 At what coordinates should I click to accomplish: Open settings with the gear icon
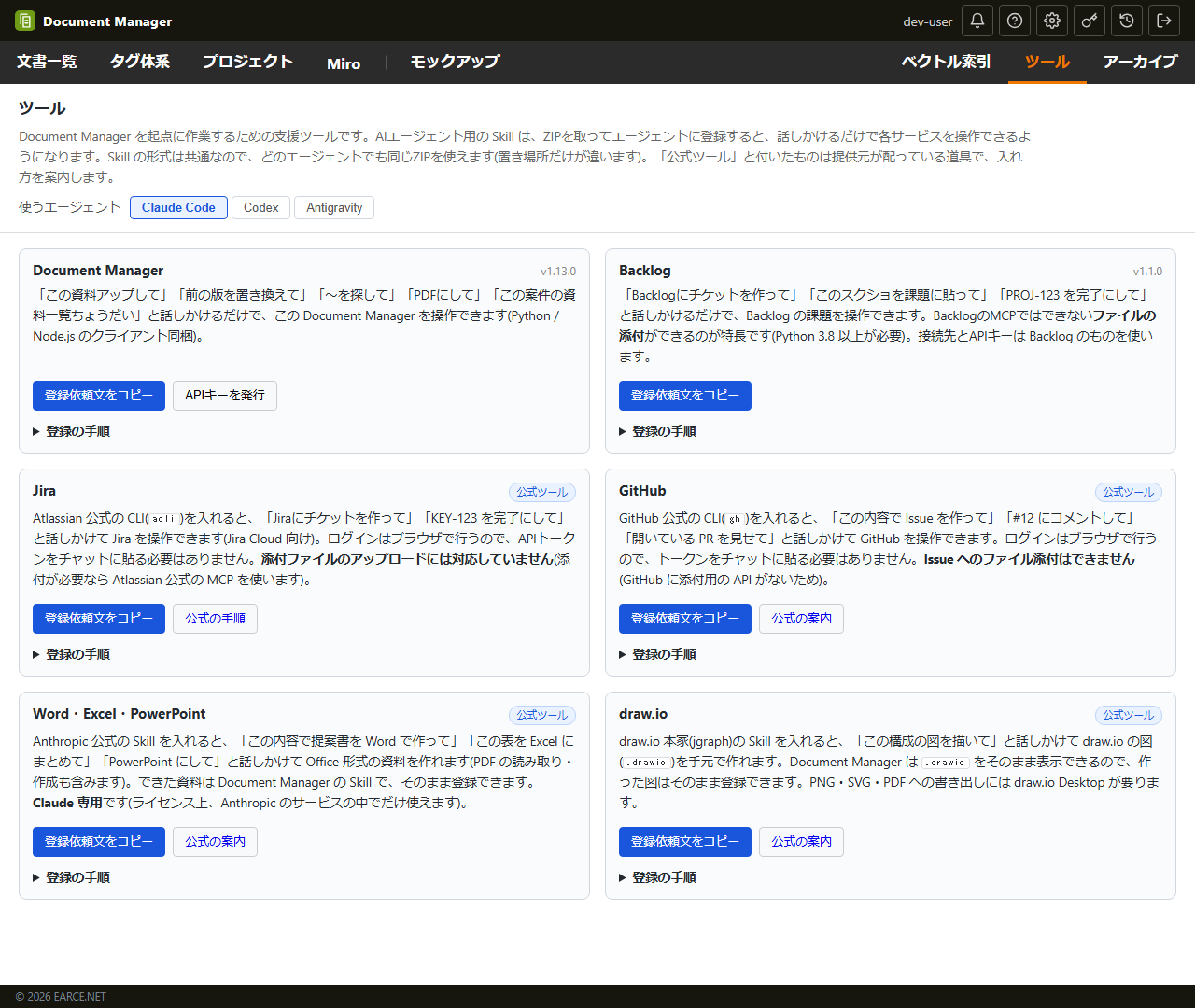(x=1052, y=21)
